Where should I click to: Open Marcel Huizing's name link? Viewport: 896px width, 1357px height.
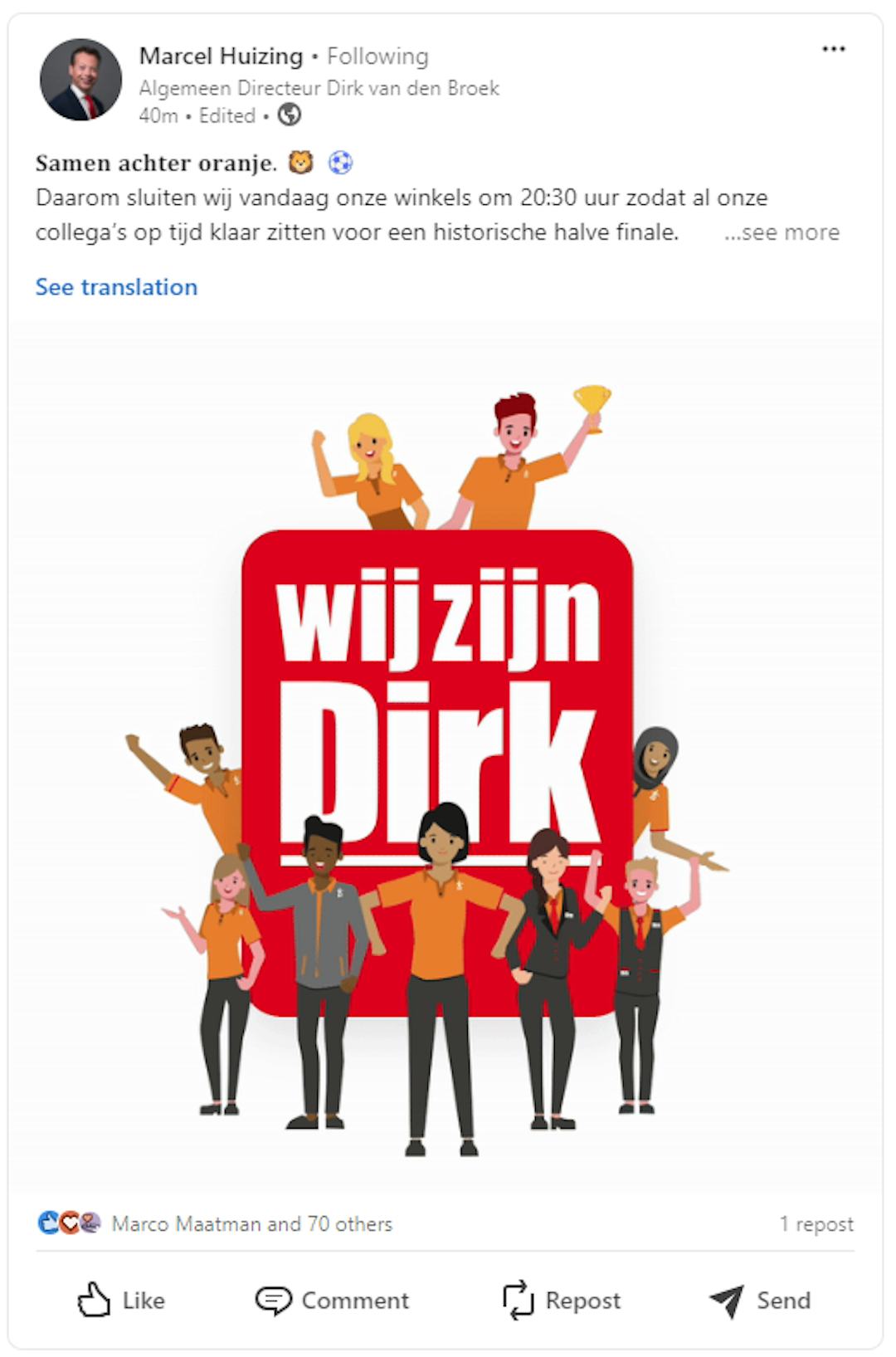pyautogui.click(x=221, y=56)
